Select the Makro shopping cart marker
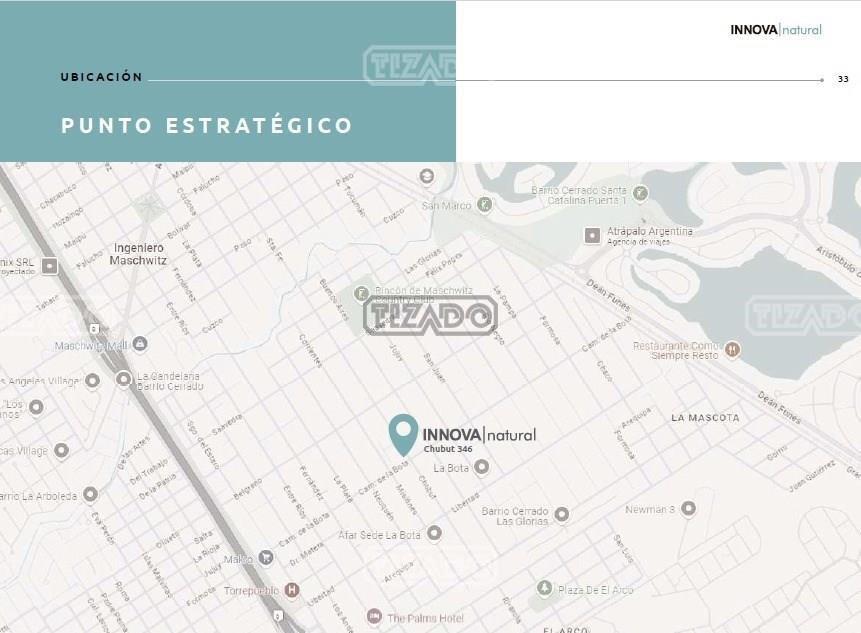 [x=266, y=558]
